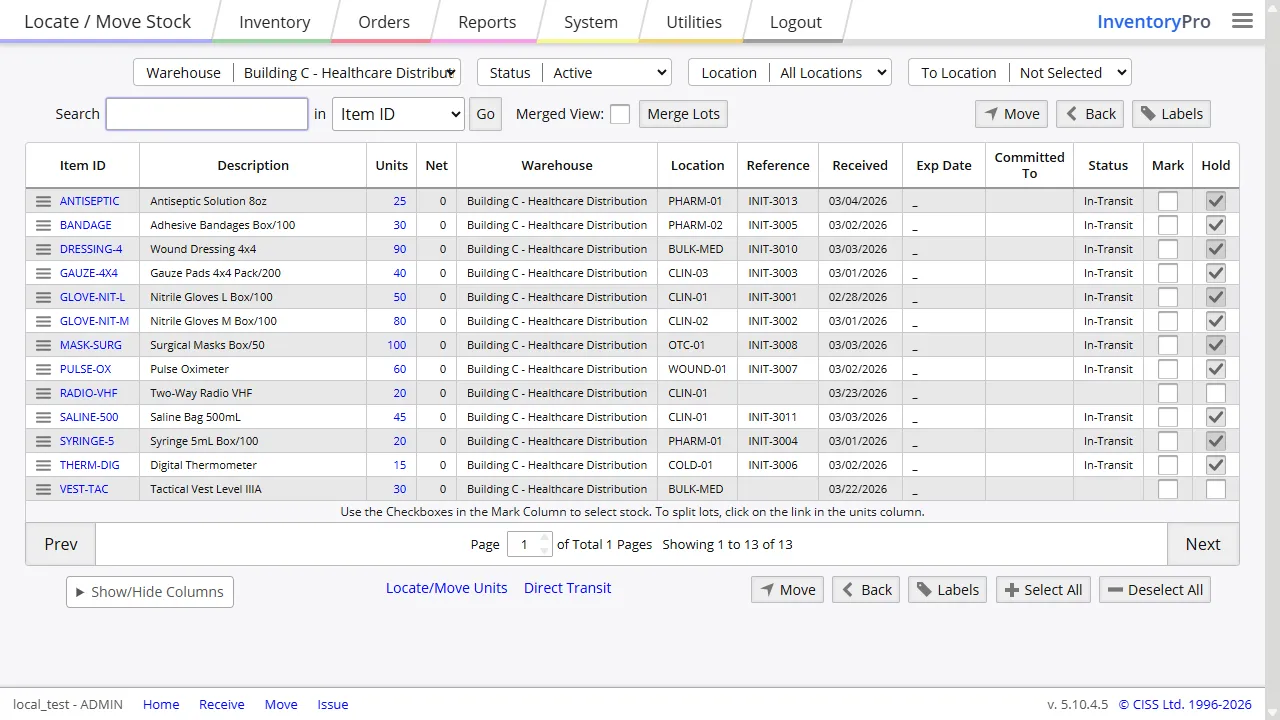Toggle Hold checkbox for PULSE-OX
Viewport: 1280px width, 720px height.
pos(1216,369)
